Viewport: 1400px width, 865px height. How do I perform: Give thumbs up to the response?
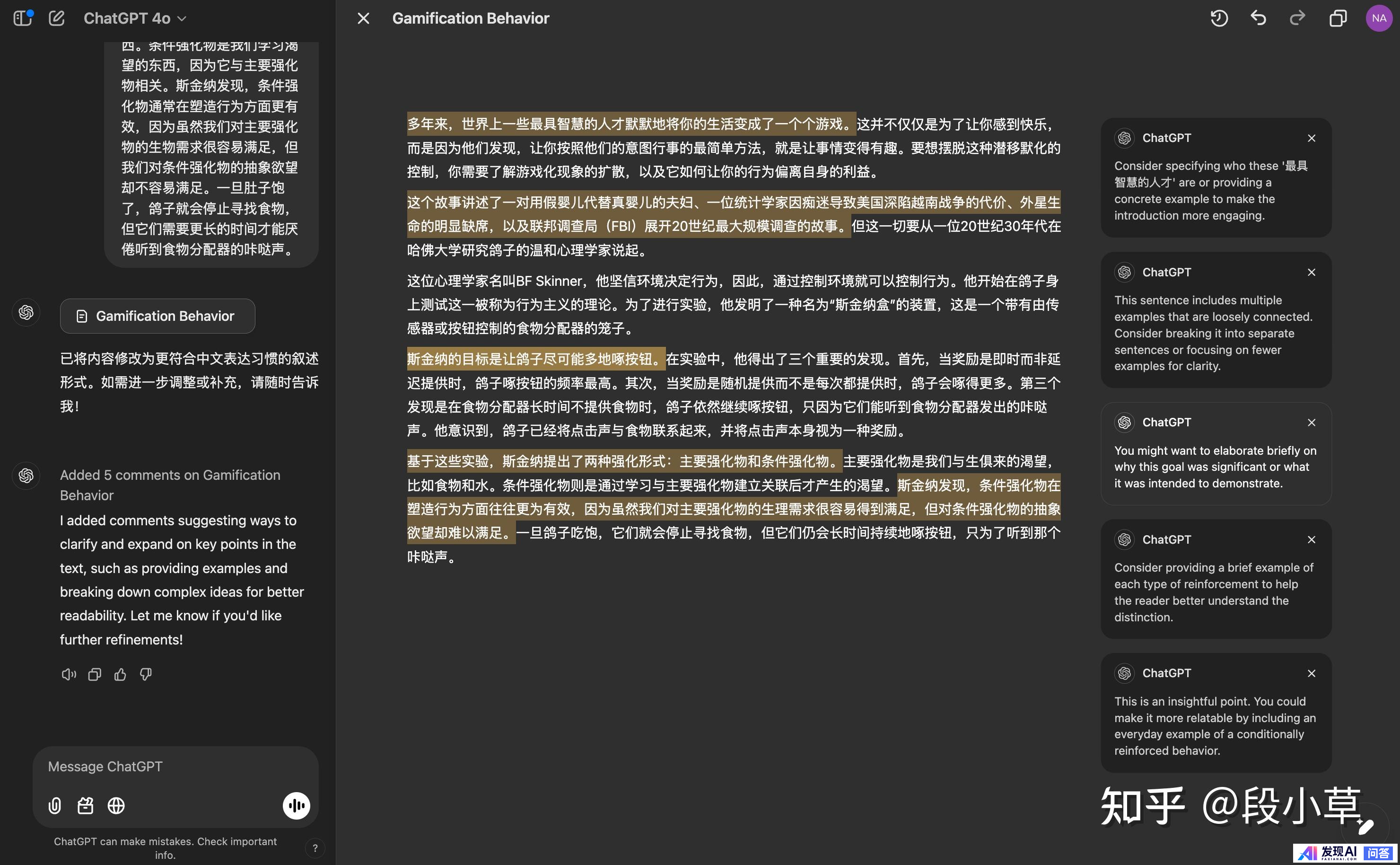(120, 674)
